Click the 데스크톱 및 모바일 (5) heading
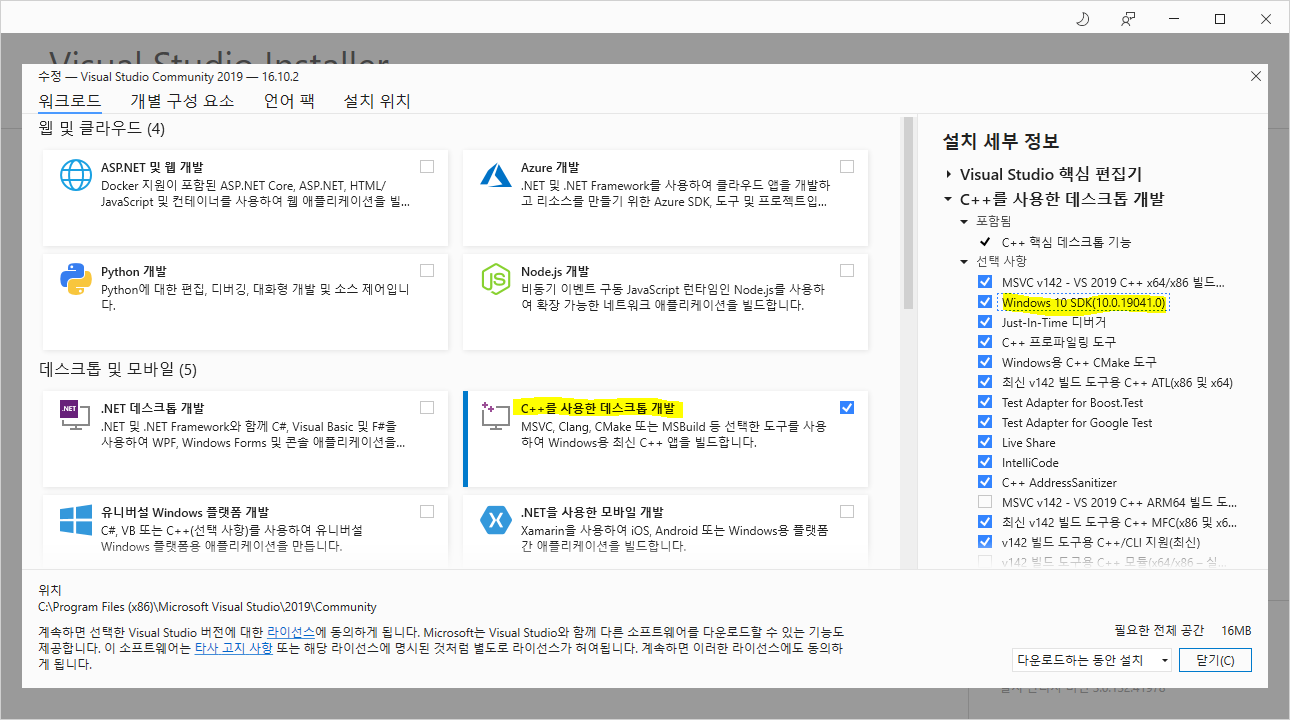The width and height of the screenshot is (1290, 720). (x=118, y=370)
